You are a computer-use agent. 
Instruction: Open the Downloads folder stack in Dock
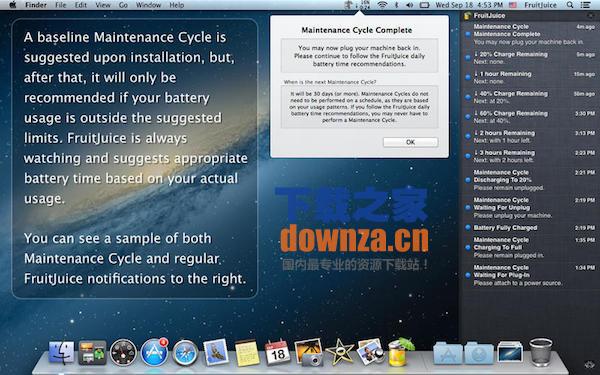click(x=479, y=353)
